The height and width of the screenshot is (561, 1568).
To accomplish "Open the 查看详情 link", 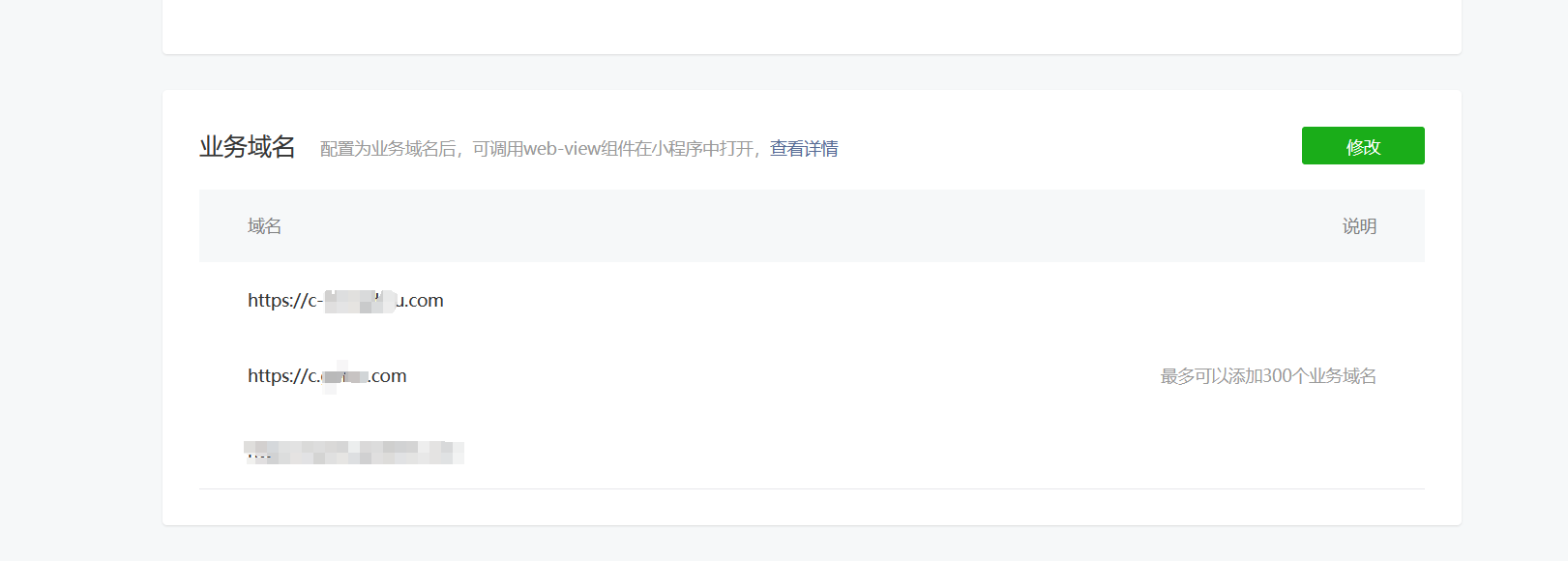I will (x=804, y=149).
